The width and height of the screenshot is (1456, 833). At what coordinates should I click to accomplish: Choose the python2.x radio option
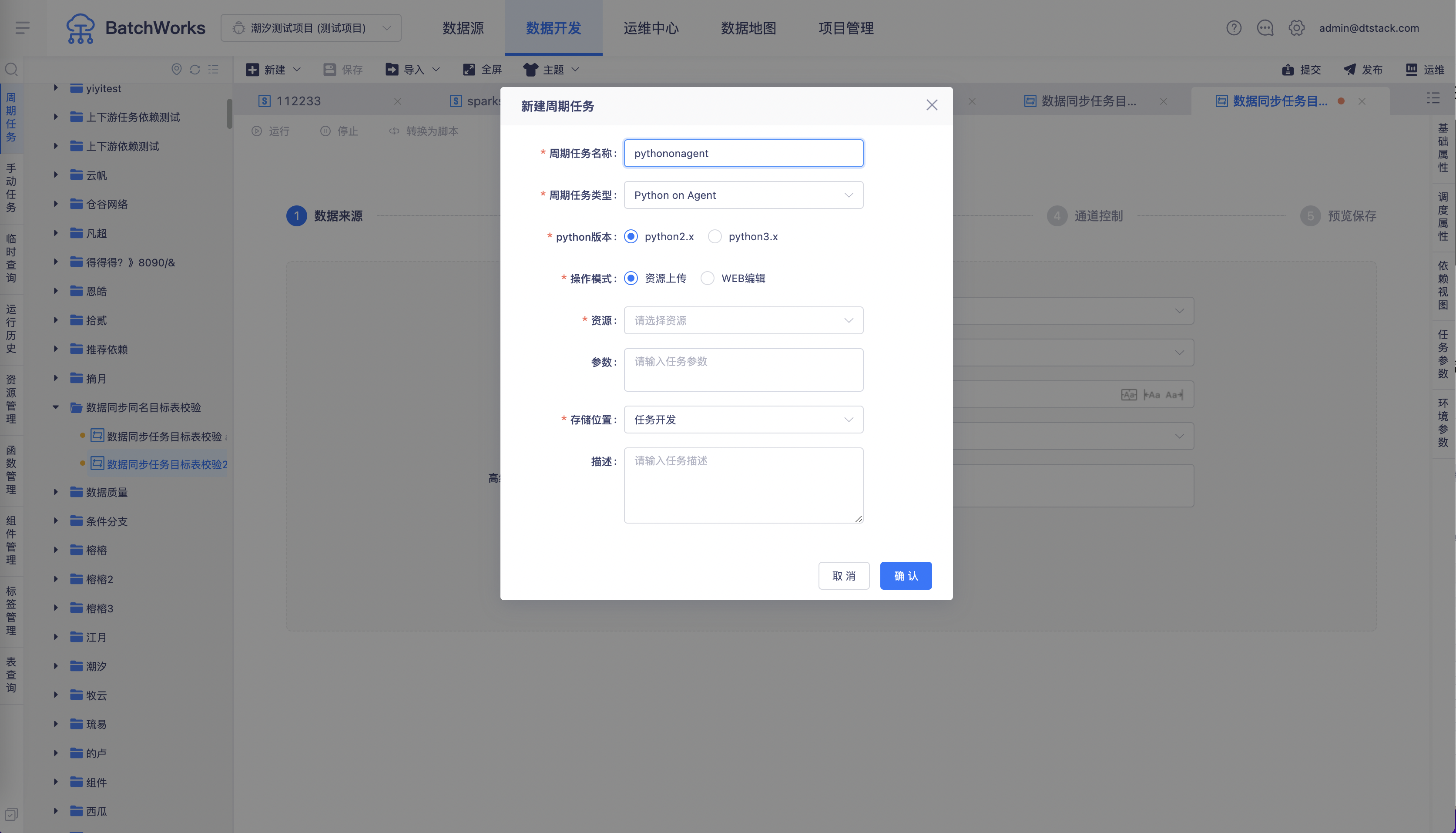(x=631, y=236)
